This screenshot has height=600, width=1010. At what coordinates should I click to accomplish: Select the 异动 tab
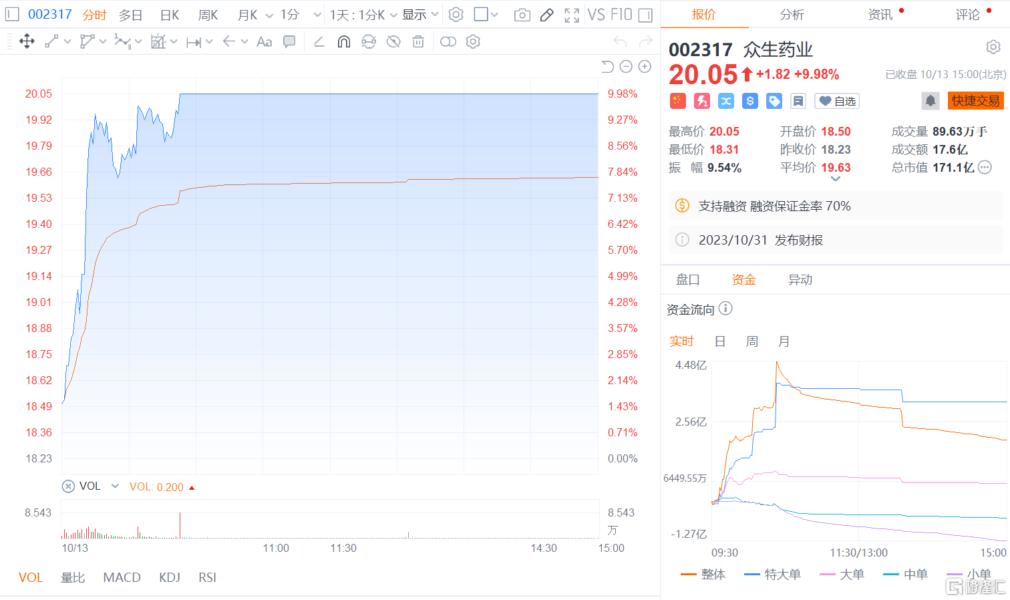coord(800,280)
